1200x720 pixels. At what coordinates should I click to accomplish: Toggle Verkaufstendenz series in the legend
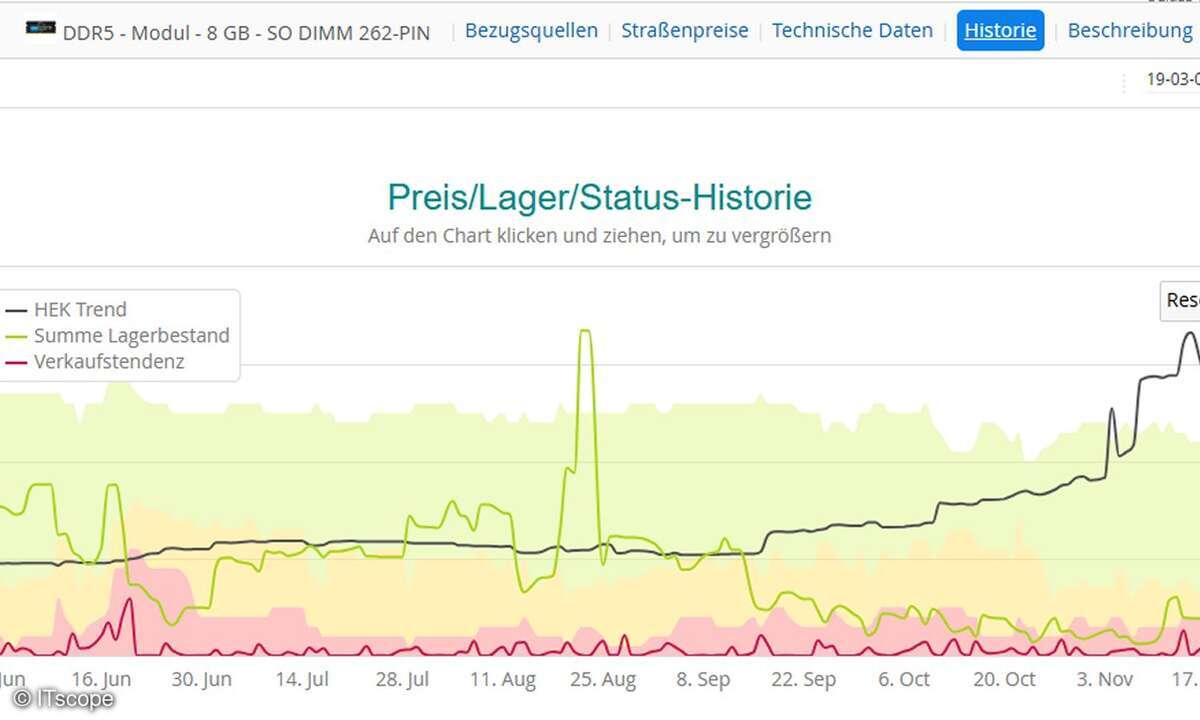point(108,362)
